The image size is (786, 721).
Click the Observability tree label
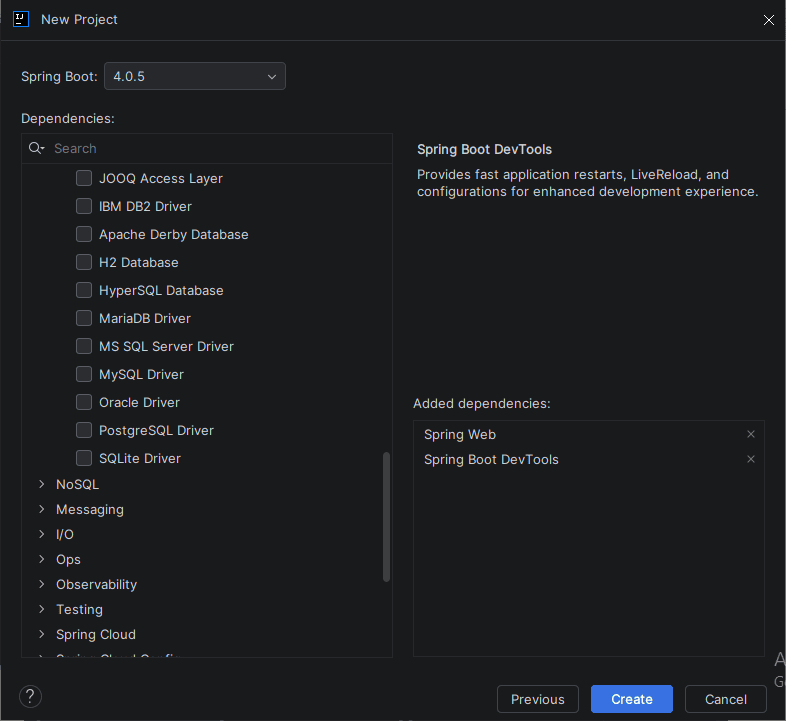point(96,584)
